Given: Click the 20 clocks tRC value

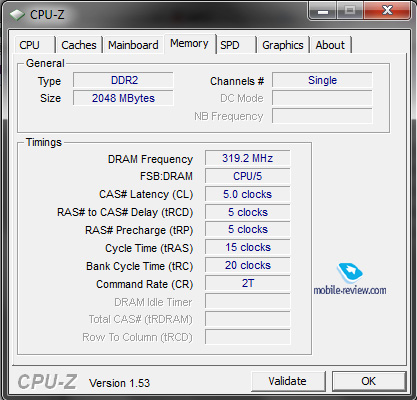Looking at the screenshot, I should 248,265.
